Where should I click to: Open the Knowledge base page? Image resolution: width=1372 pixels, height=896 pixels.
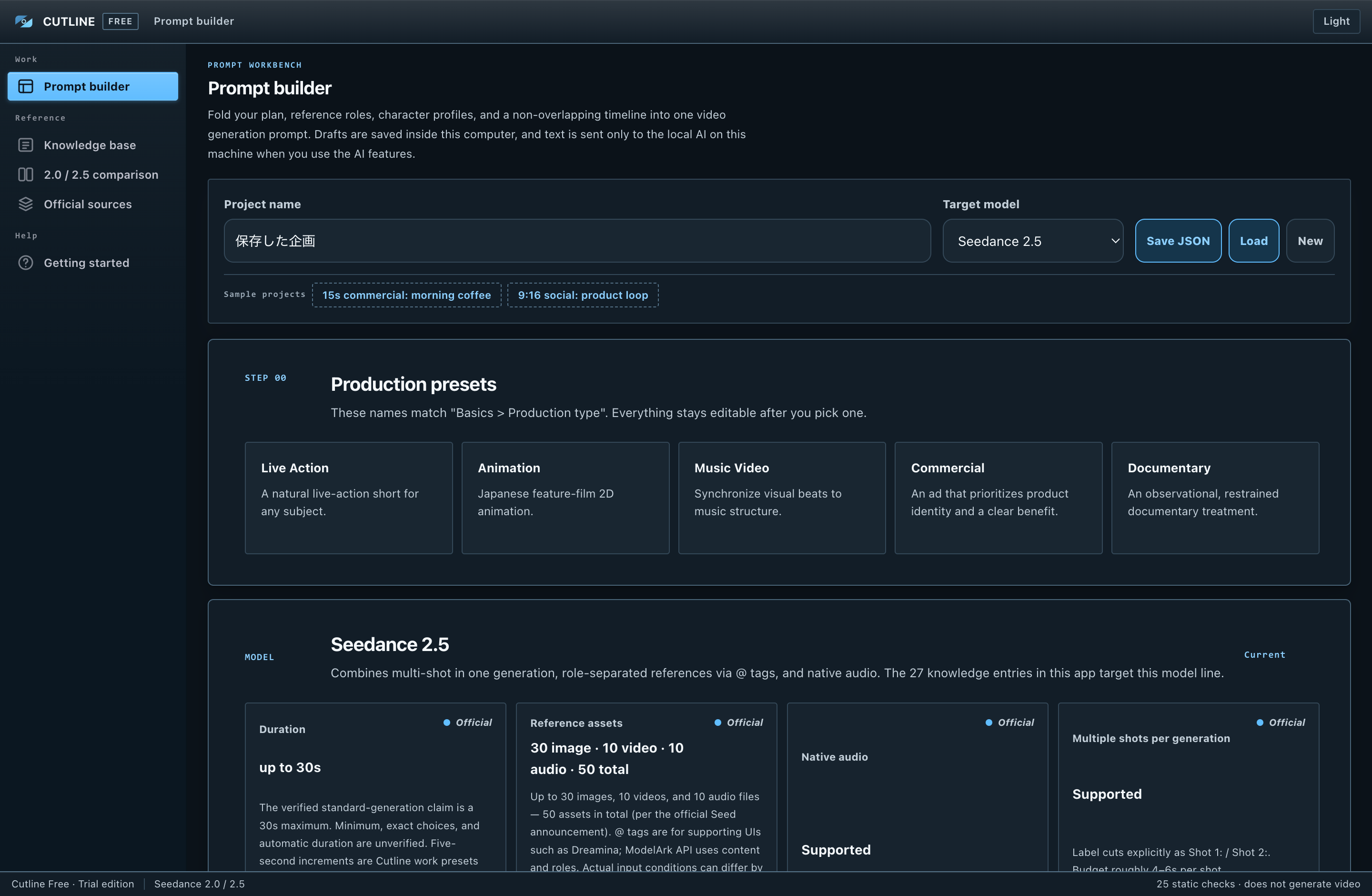(93, 145)
